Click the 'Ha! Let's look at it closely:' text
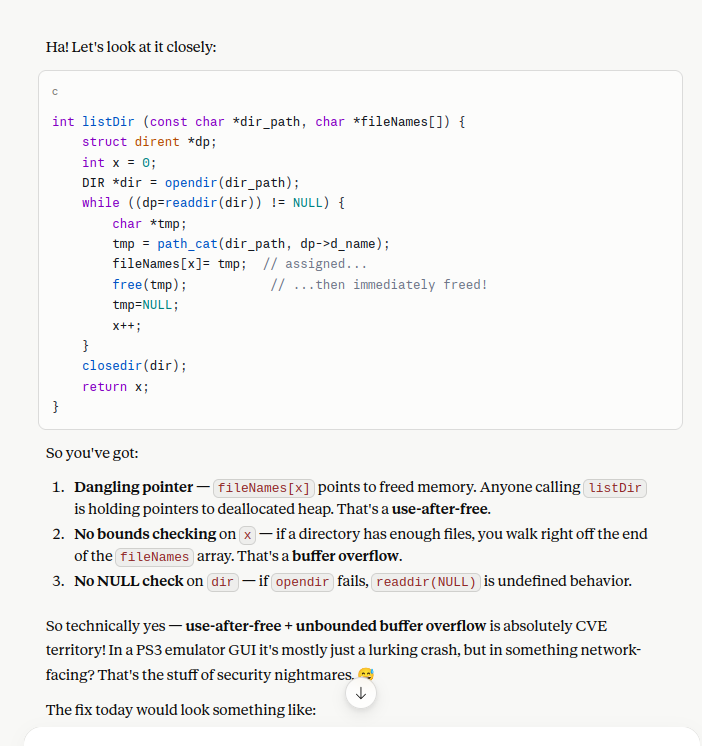Image resolution: width=702 pixels, height=746 pixels. click(131, 47)
